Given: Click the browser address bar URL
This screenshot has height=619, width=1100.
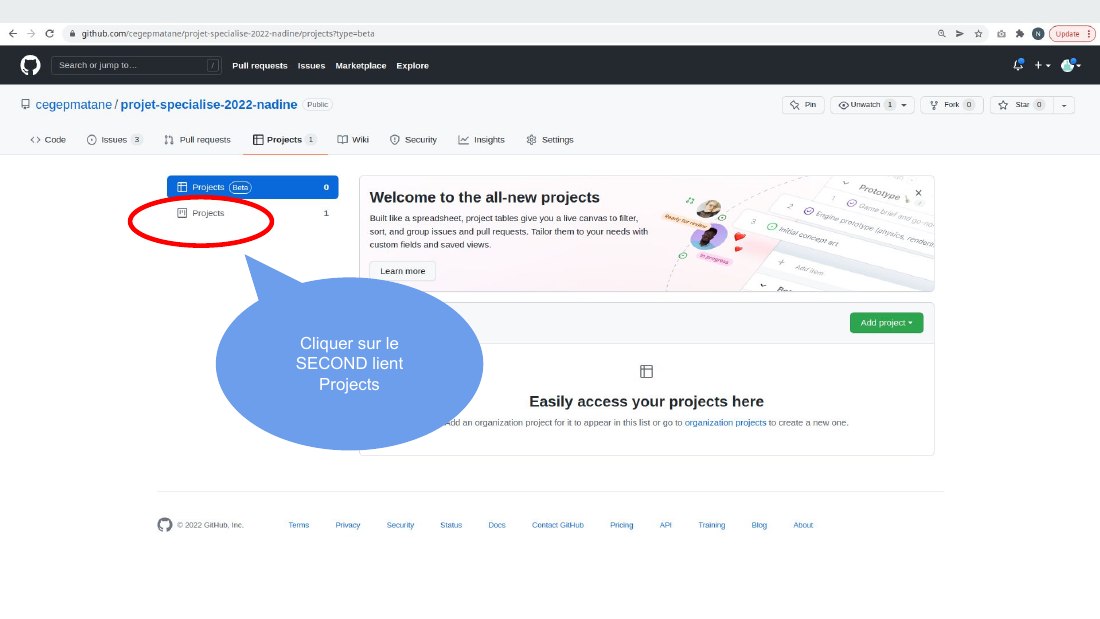Looking at the screenshot, I should click(x=227, y=34).
